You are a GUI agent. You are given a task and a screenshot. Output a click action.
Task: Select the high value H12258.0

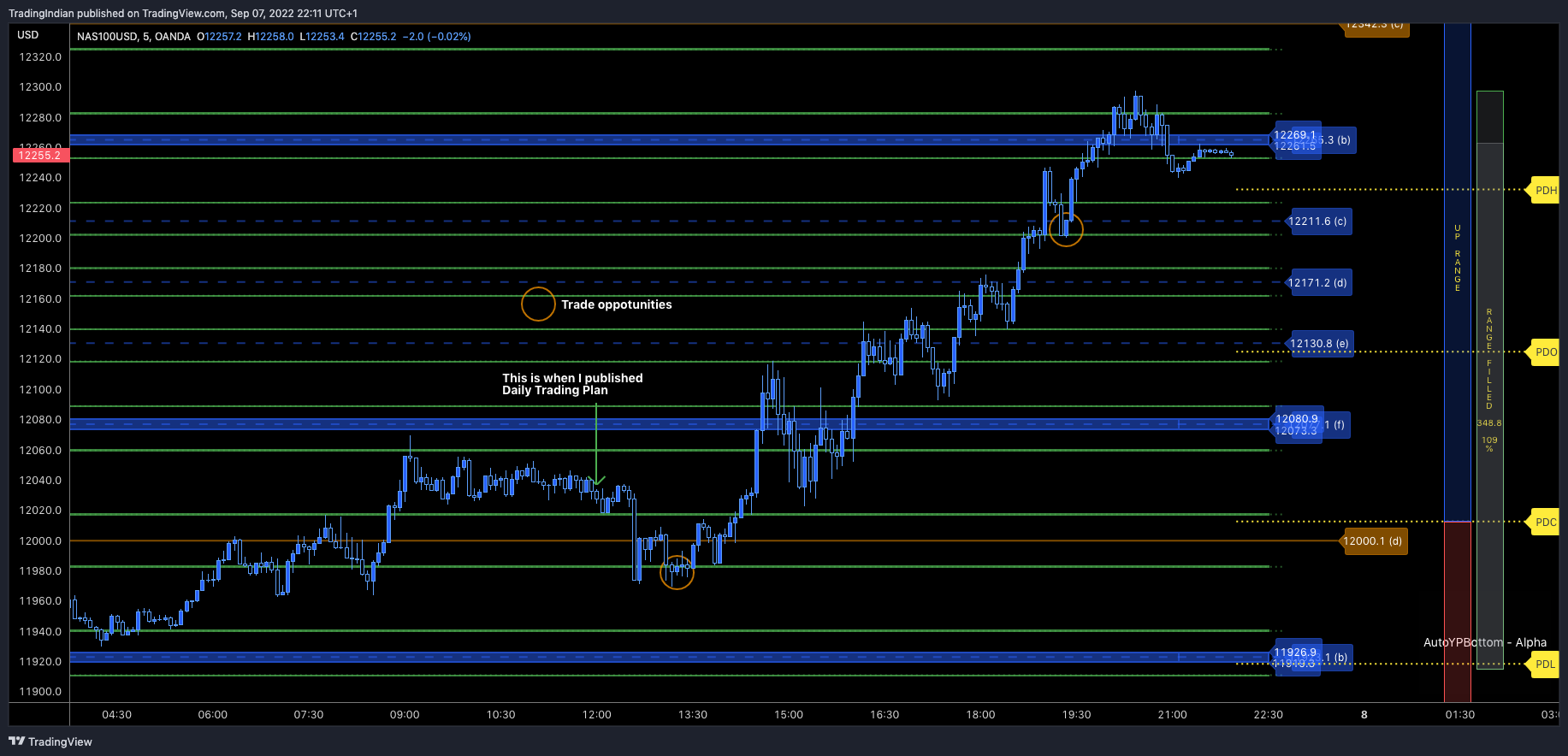pos(270,37)
